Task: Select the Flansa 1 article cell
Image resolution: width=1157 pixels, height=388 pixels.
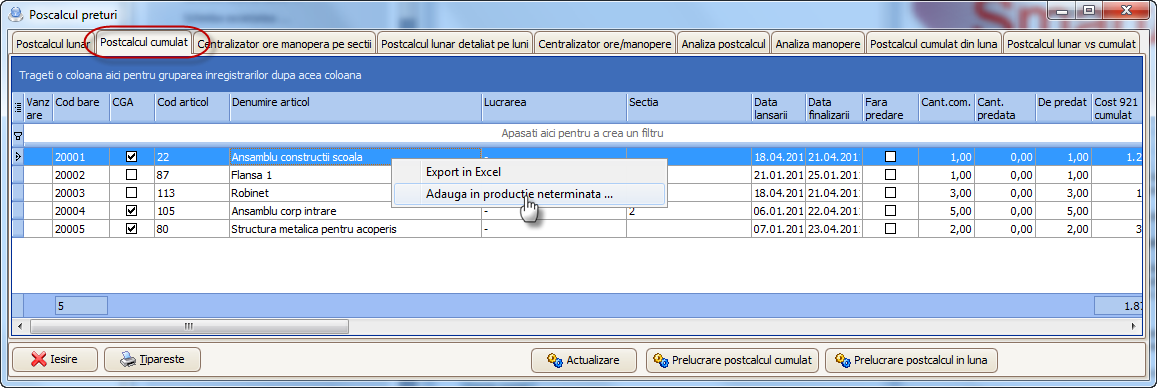Action: 355,175
